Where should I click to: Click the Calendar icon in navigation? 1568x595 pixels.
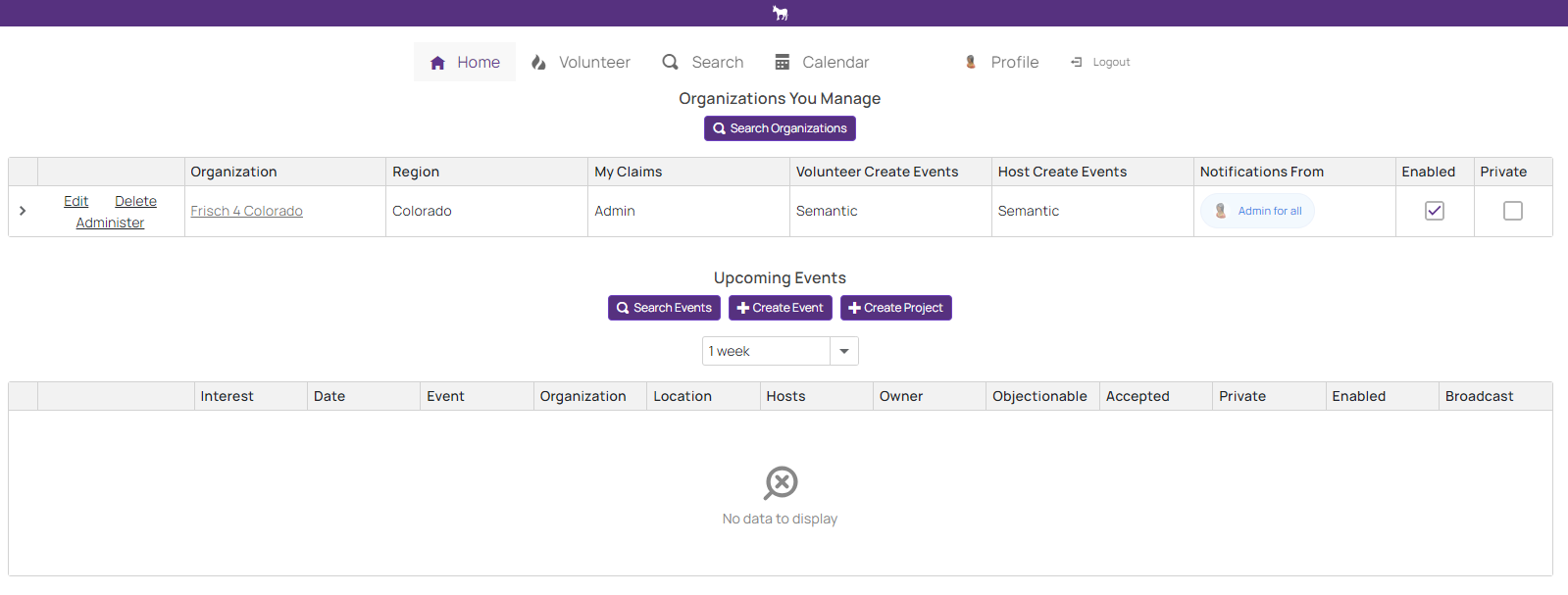click(x=782, y=63)
